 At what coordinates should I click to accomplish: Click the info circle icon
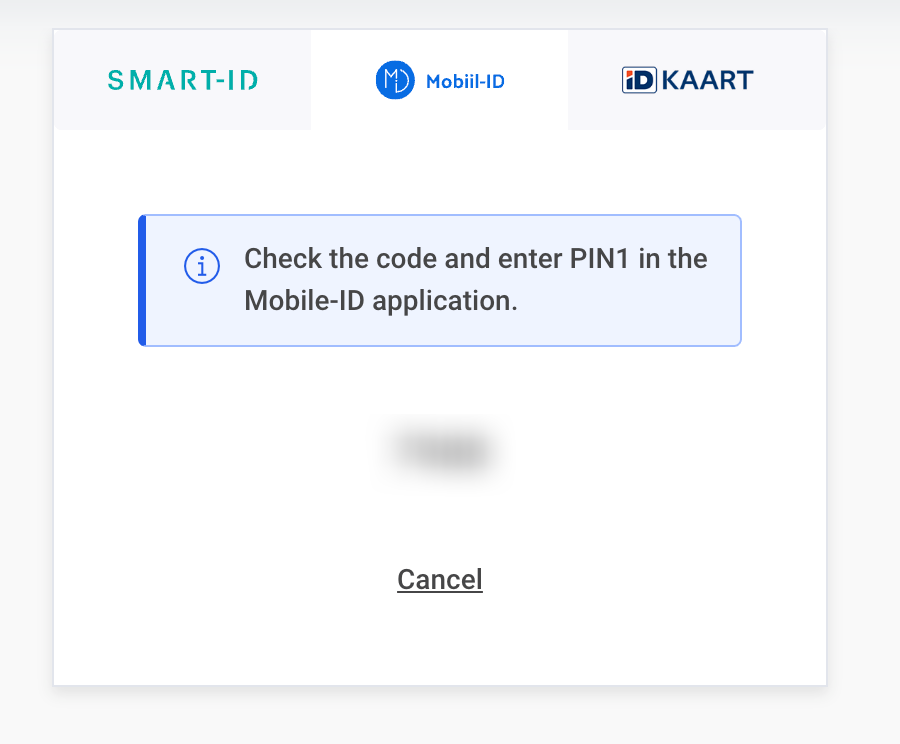point(202,266)
